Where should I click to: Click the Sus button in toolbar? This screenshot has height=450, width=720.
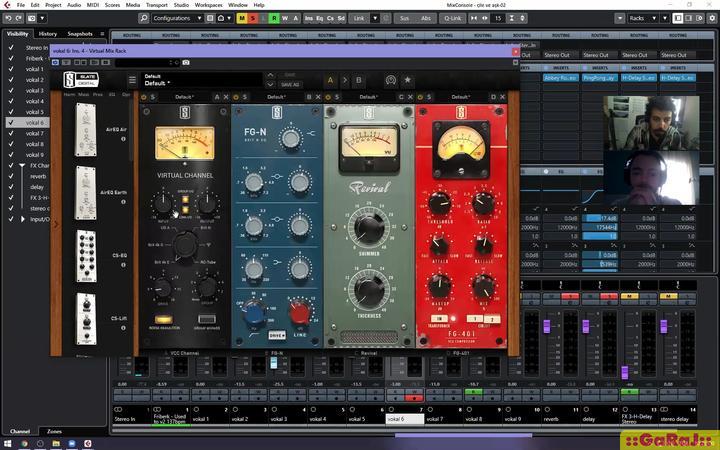click(404, 18)
